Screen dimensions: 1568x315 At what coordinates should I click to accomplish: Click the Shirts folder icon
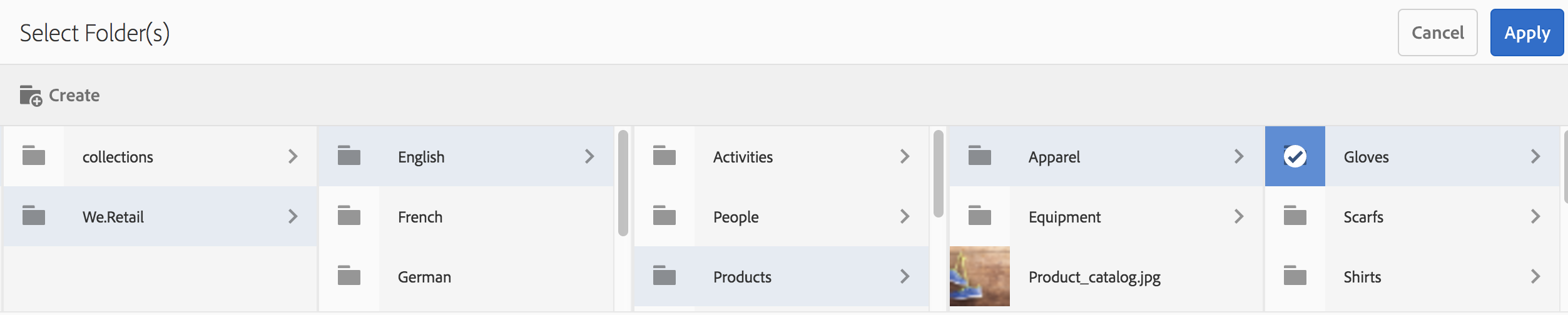[1295, 276]
